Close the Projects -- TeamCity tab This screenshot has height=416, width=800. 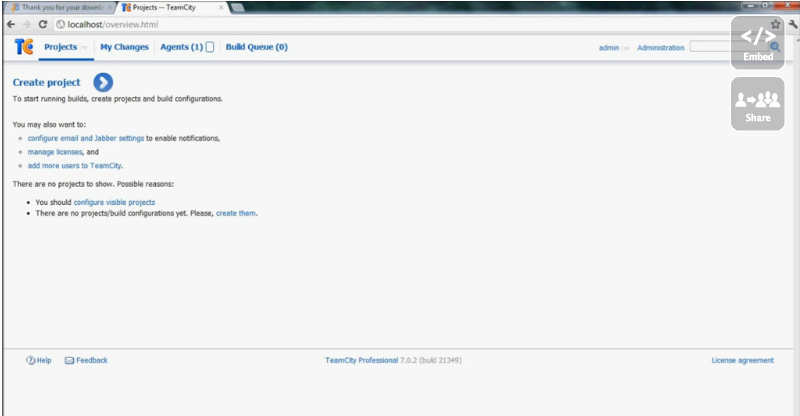coord(221,8)
